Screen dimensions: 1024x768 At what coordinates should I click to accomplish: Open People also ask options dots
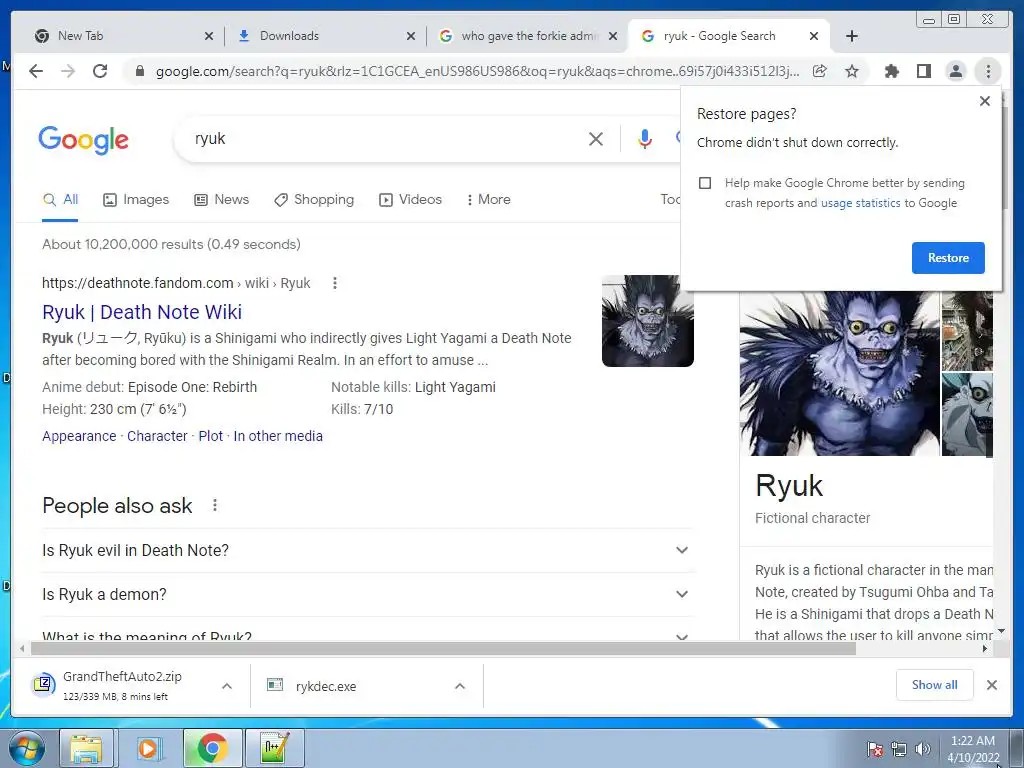(215, 505)
